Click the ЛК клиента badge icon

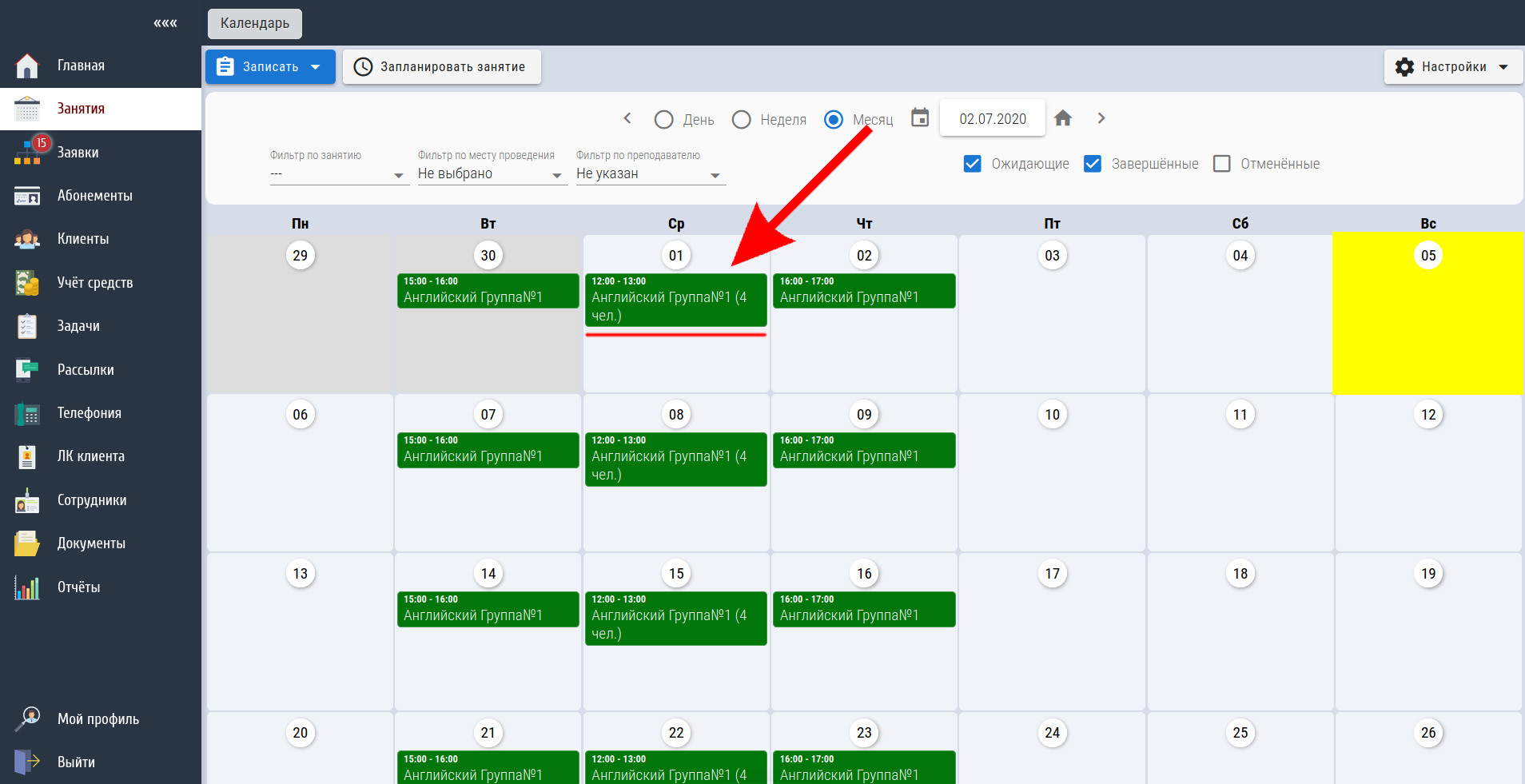(x=27, y=456)
